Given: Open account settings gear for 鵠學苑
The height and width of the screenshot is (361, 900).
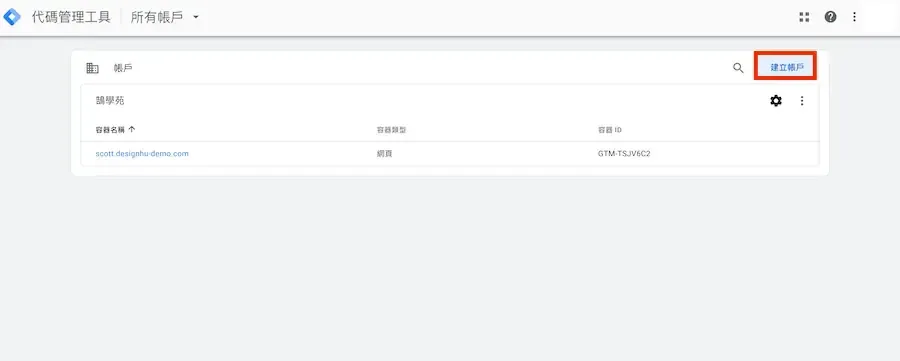Looking at the screenshot, I should point(776,101).
